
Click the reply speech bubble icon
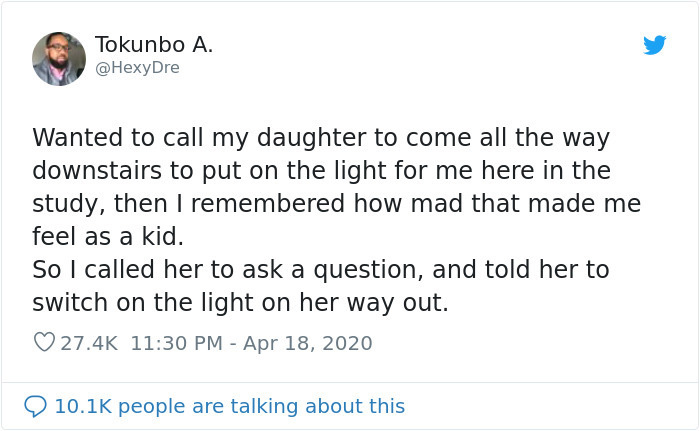pyautogui.click(x=35, y=406)
